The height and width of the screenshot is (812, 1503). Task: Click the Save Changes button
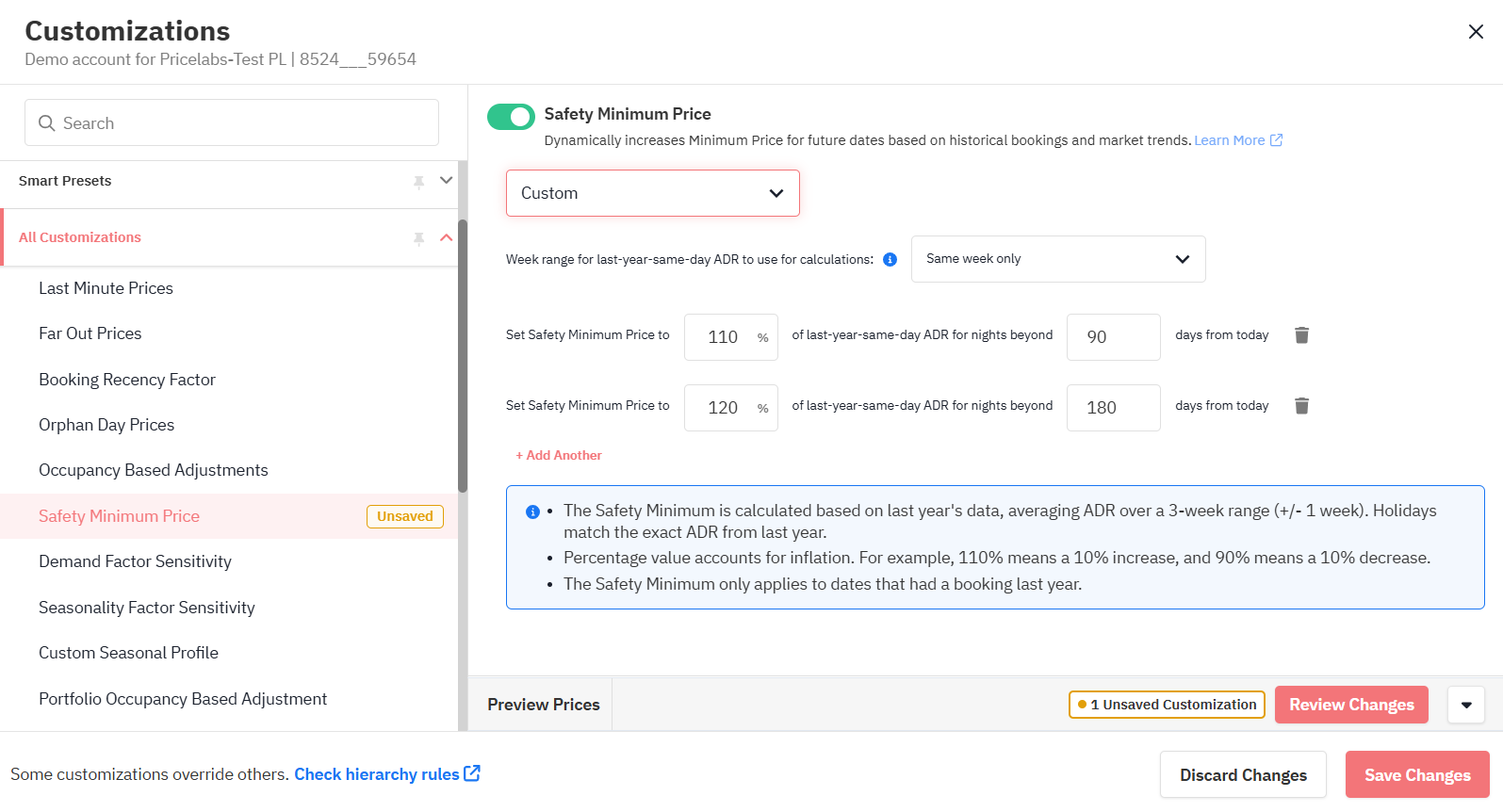[1416, 774]
